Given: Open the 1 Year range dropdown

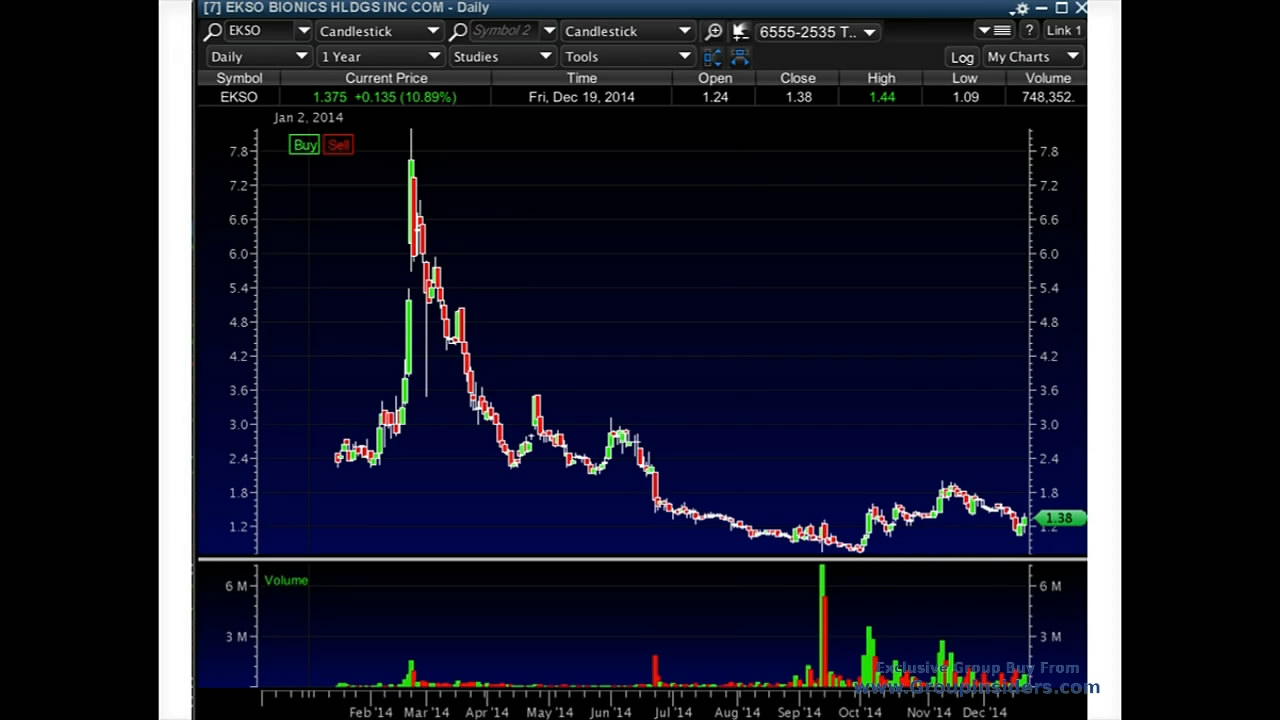Looking at the screenshot, I should [379, 57].
